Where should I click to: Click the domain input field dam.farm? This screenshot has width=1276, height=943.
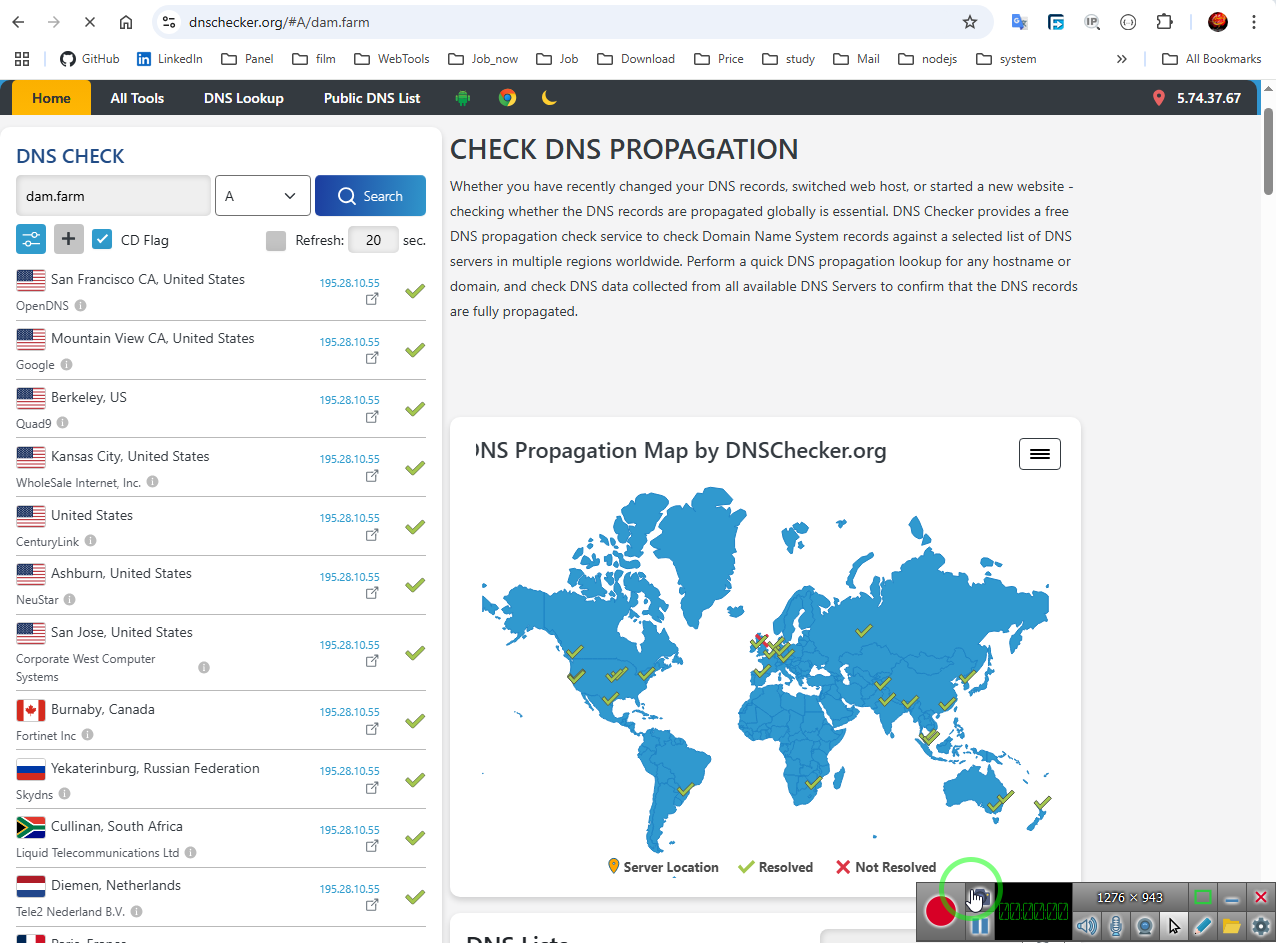coord(113,196)
